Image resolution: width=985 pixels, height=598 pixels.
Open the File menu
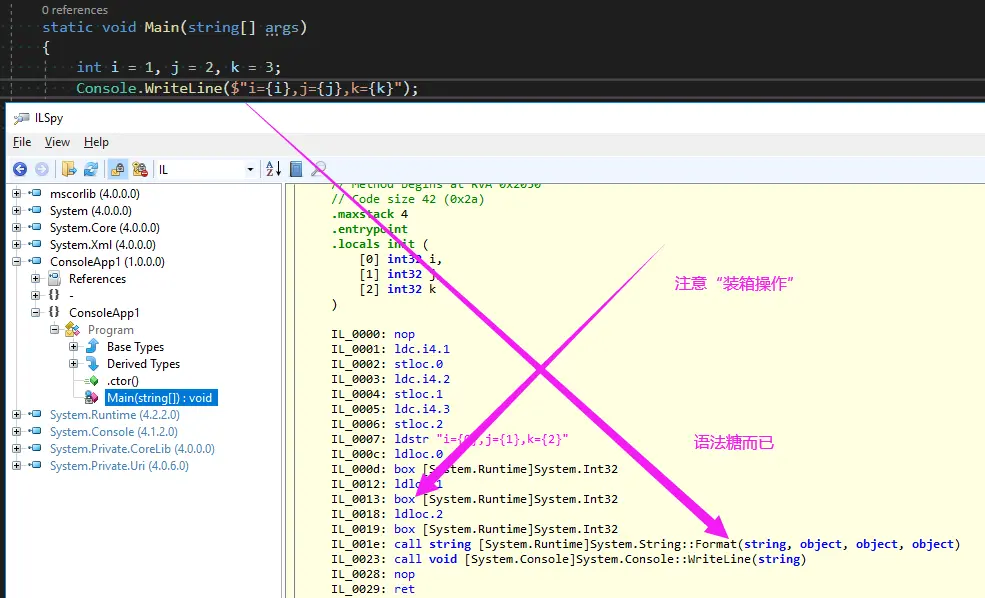[x=22, y=142]
